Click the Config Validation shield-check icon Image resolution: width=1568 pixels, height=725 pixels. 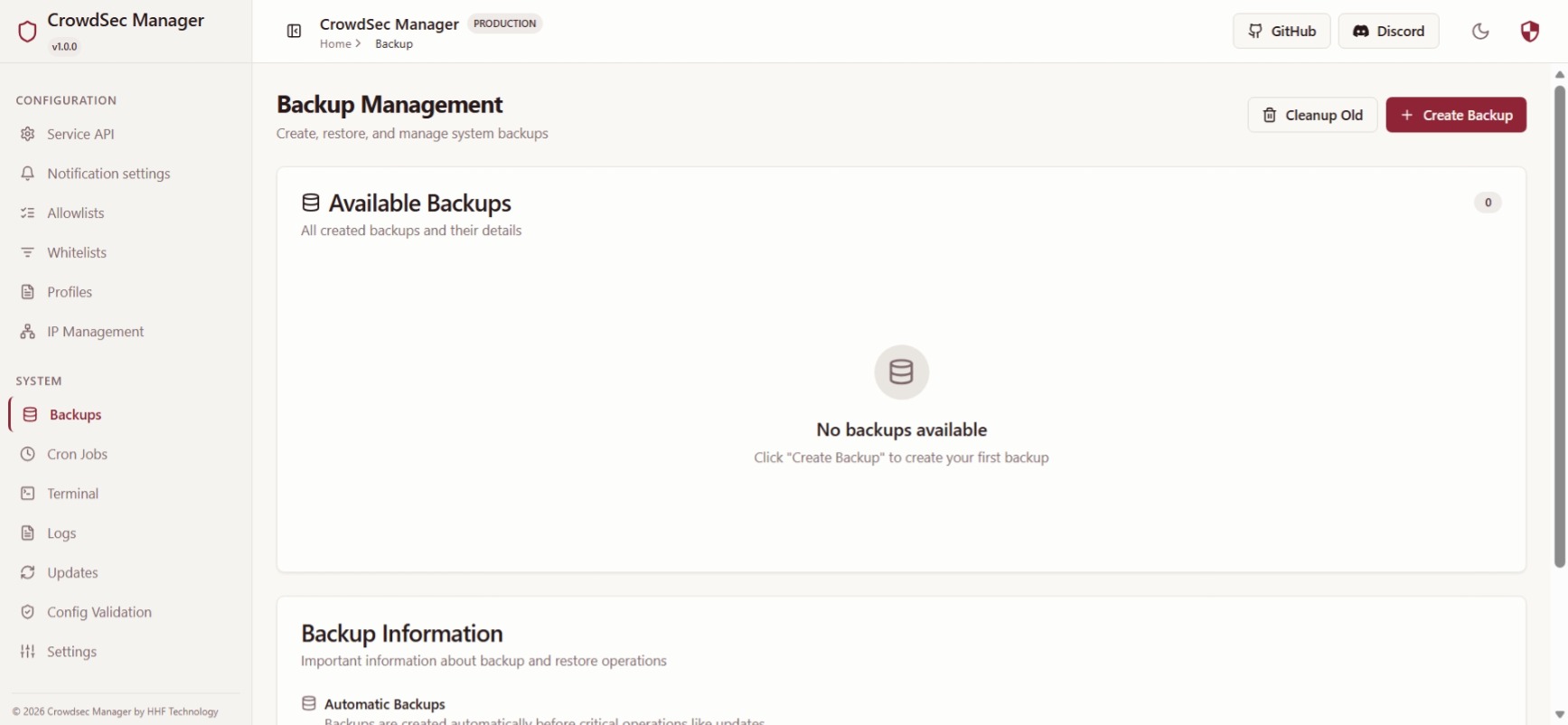click(28, 612)
